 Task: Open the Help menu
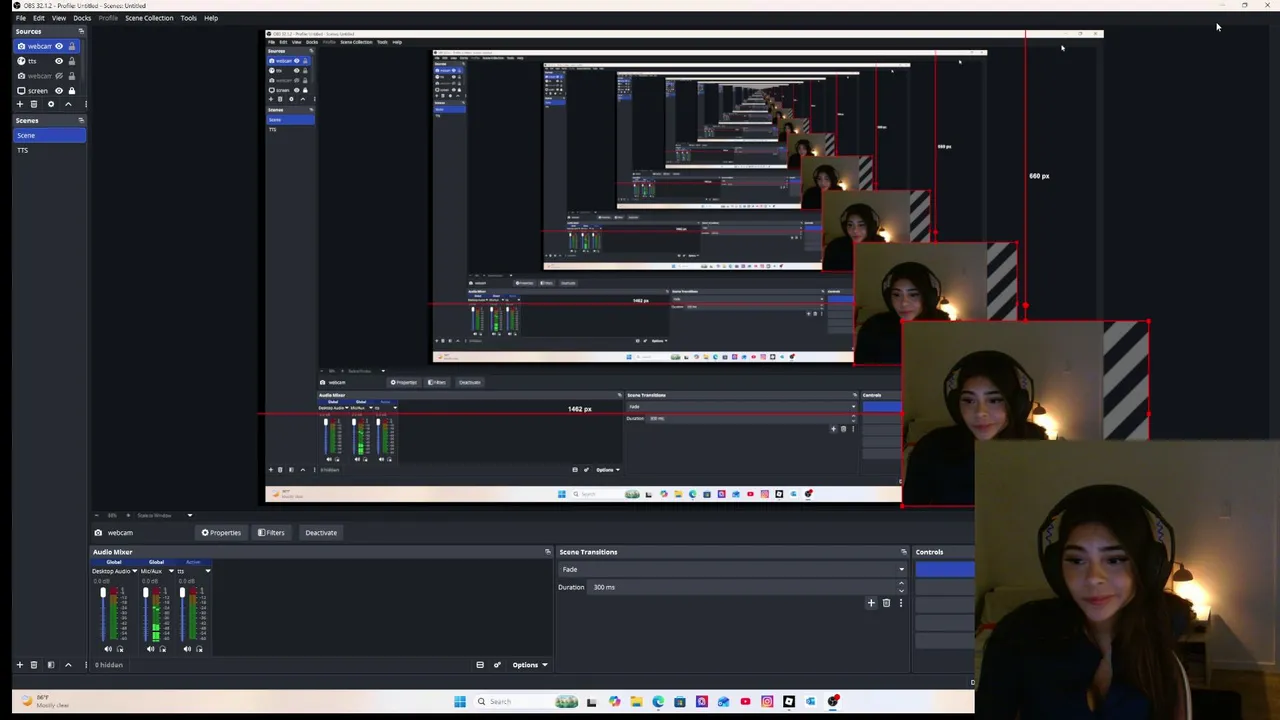211,18
